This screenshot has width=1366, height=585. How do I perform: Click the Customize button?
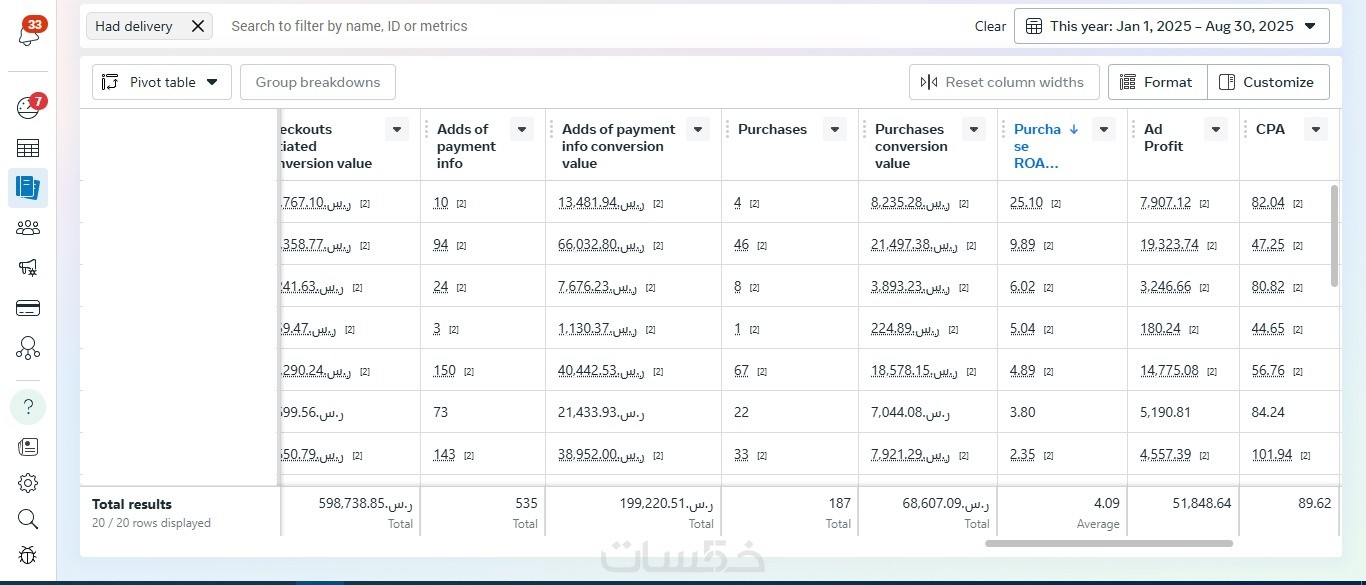(x=1267, y=82)
